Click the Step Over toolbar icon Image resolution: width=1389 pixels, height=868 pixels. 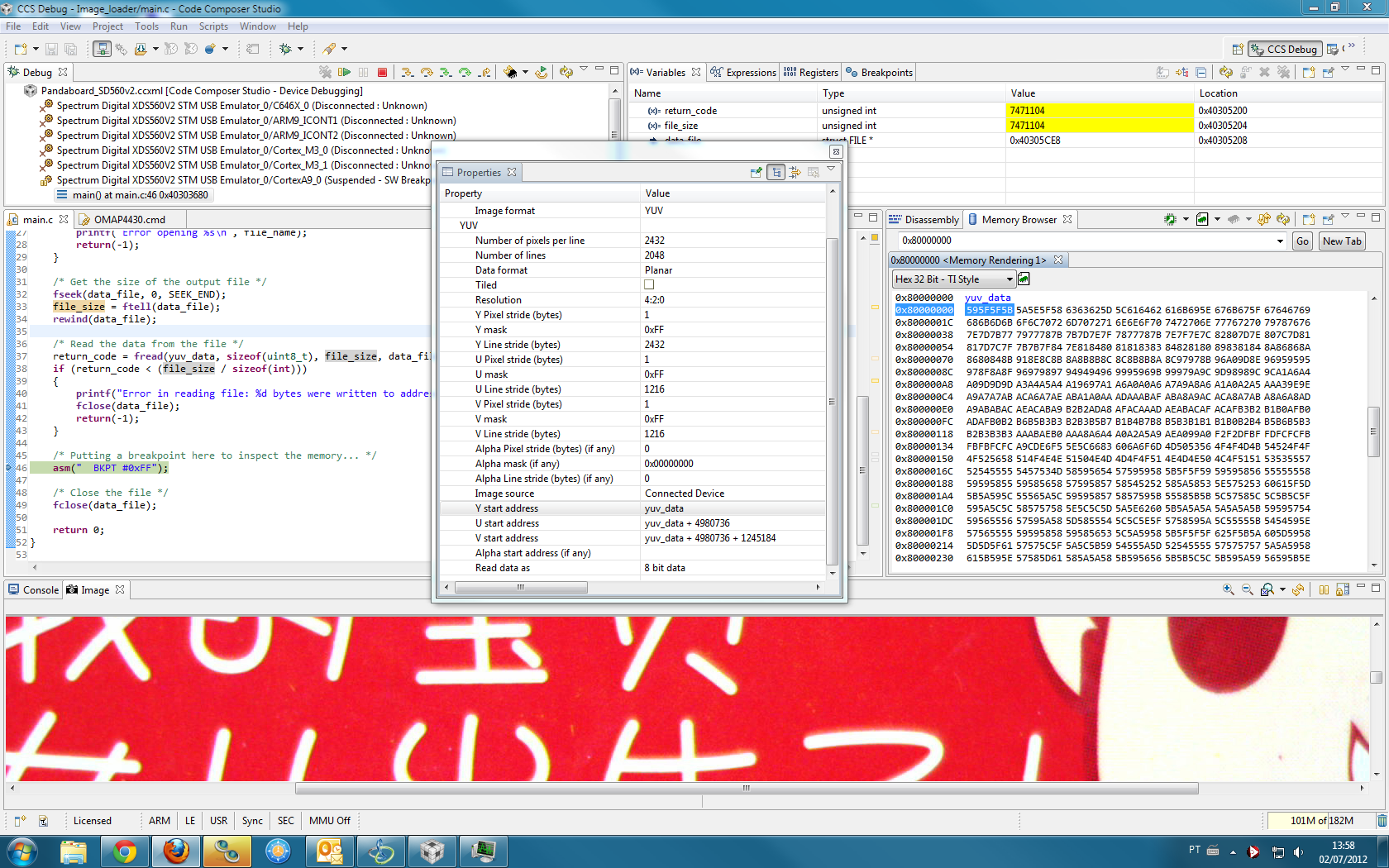(427, 72)
